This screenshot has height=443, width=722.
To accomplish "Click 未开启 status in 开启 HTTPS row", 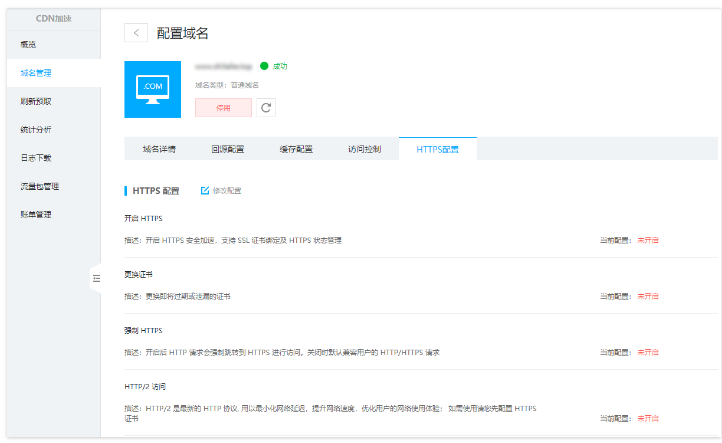I will tap(648, 240).
